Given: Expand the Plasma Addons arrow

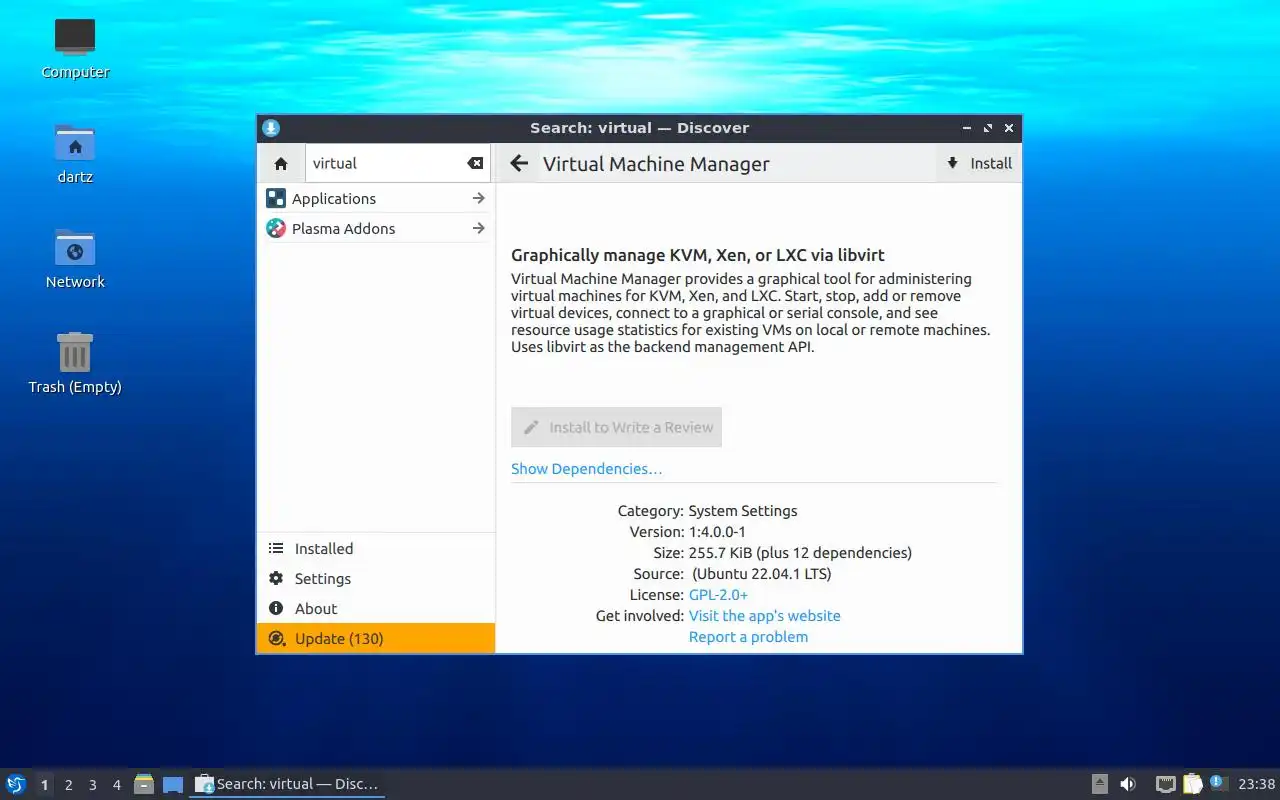Looking at the screenshot, I should [479, 229].
